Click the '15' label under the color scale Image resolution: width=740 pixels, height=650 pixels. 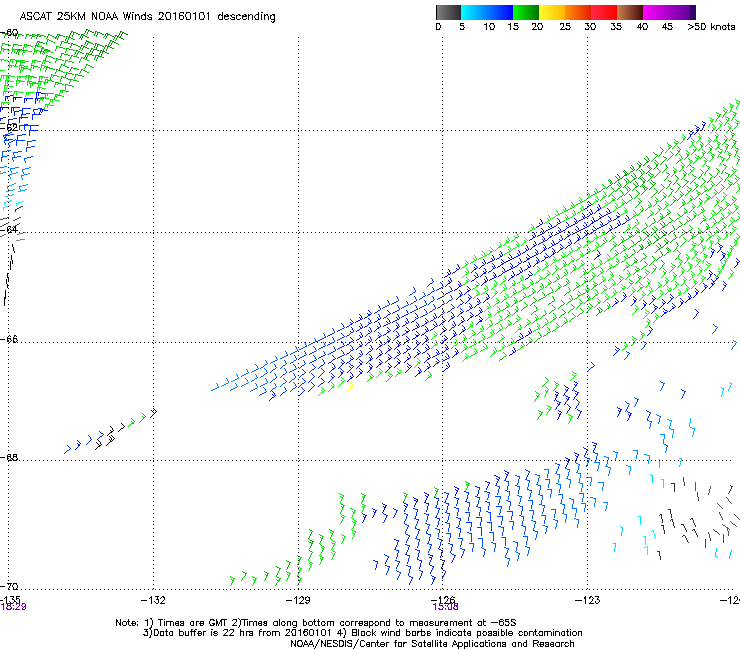pyautogui.click(x=513, y=26)
